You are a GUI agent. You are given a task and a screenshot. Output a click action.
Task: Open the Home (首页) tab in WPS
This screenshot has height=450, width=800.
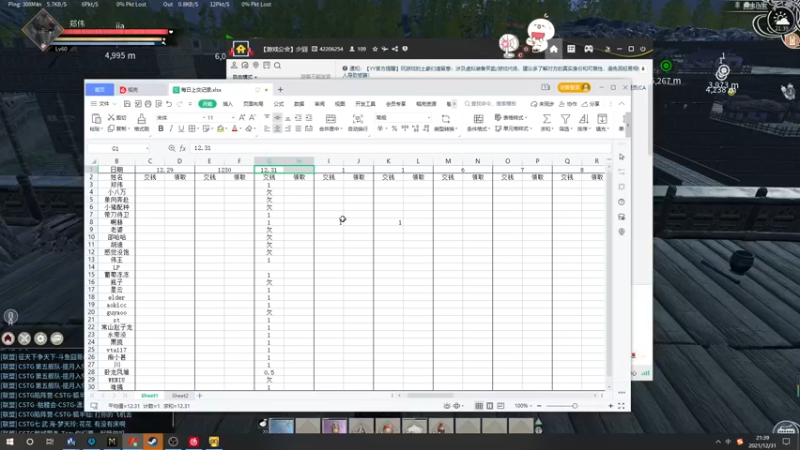[x=99, y=89]
